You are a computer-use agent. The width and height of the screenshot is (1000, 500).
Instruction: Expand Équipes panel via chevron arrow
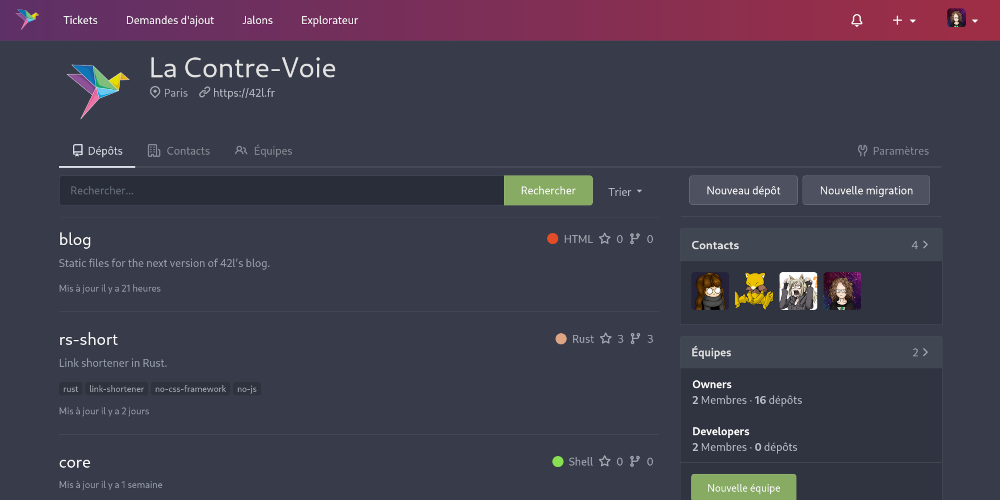point(925,352)
